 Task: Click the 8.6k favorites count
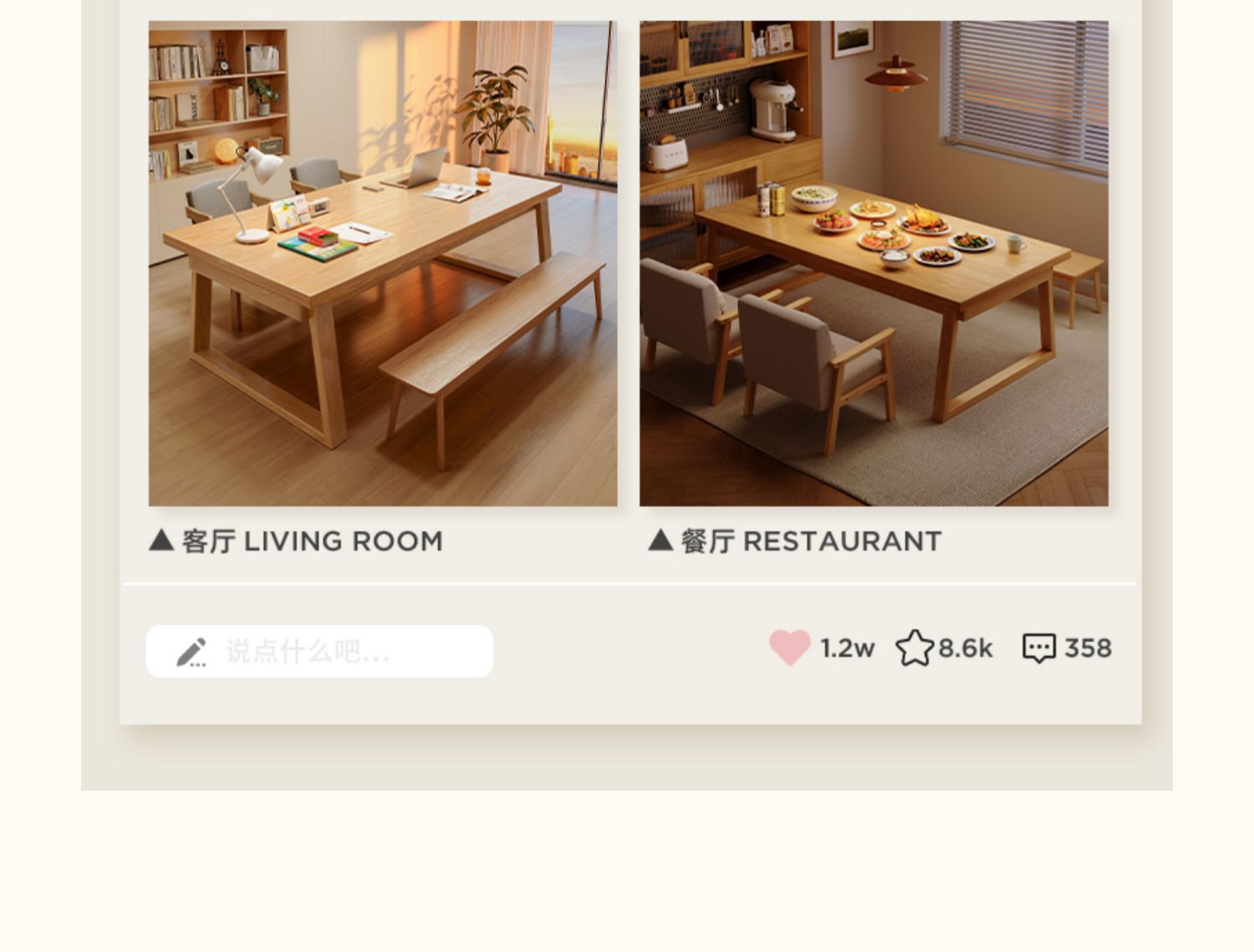(966, 648)
